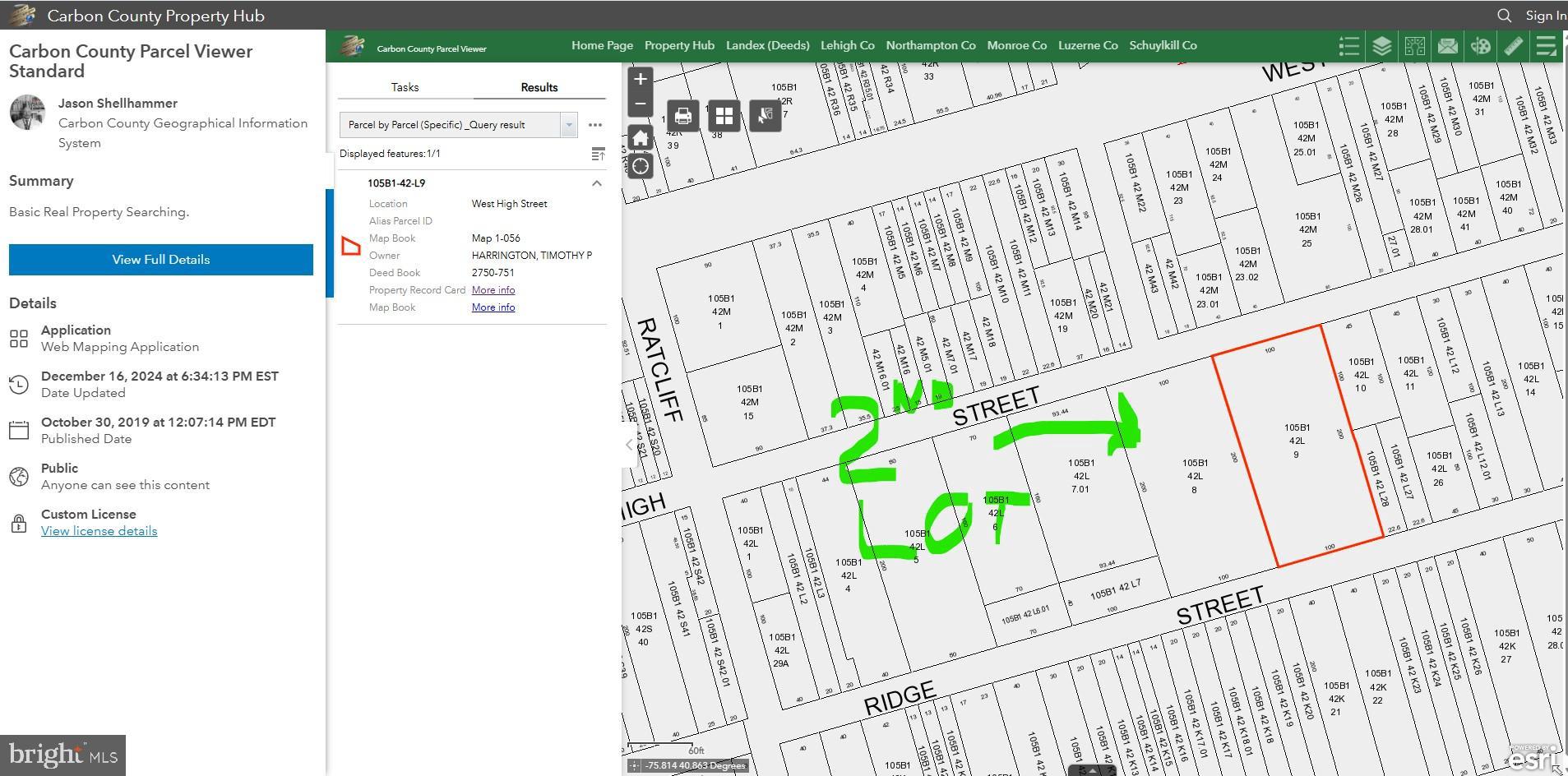
Task: Open the ruler Measurement tool
Action: click(1513, 46)
